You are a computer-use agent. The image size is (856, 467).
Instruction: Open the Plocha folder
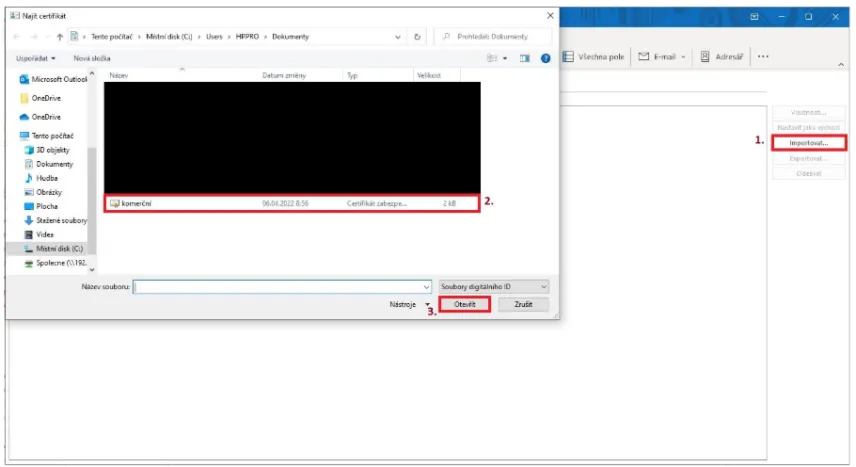[x=41, y=206]
